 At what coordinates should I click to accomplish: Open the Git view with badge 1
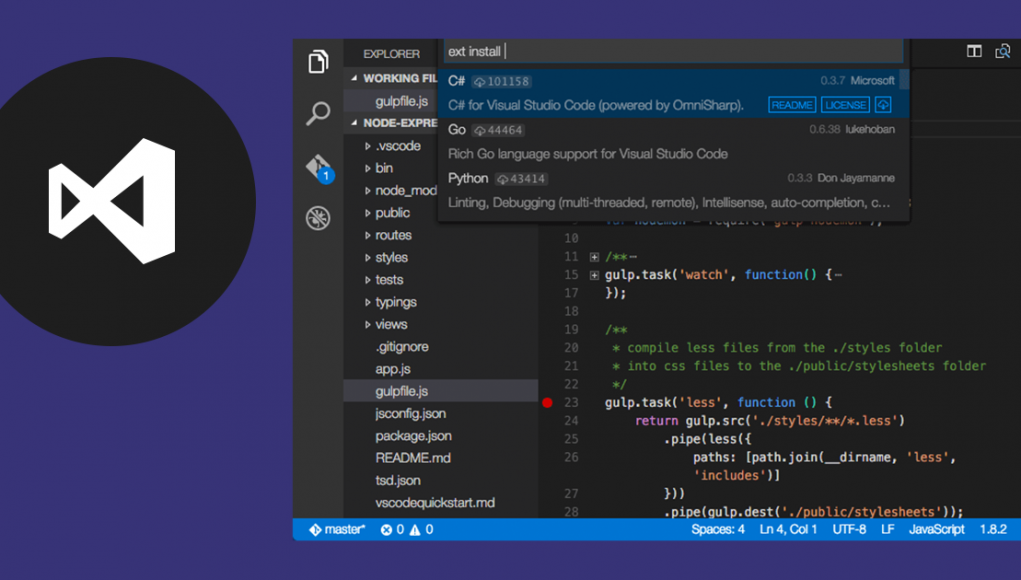point(319,167)
